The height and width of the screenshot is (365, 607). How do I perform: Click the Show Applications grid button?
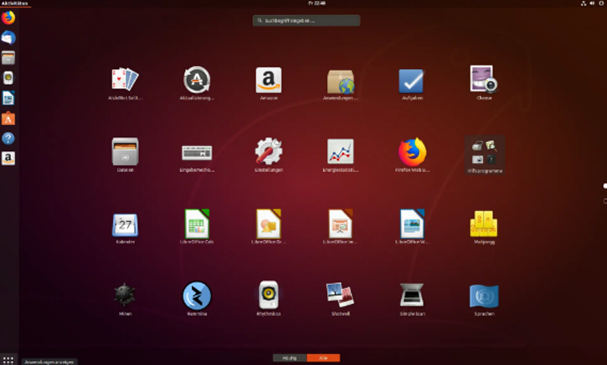(8, 360)
